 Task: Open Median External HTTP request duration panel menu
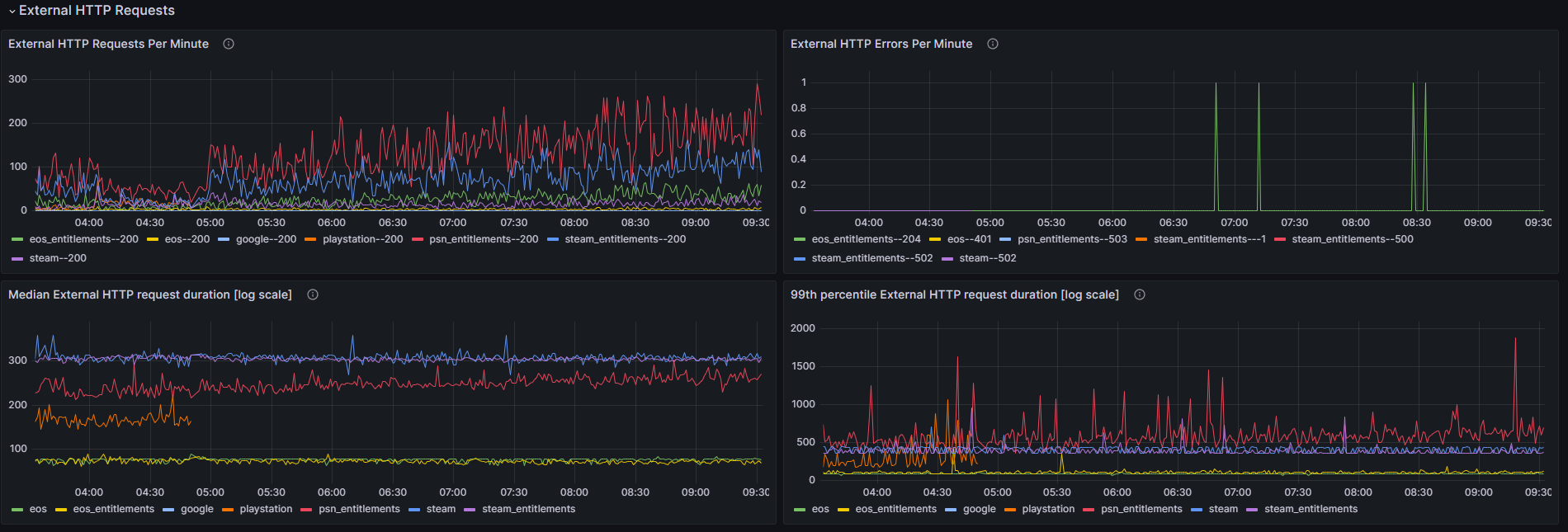[x=149, y=294]
